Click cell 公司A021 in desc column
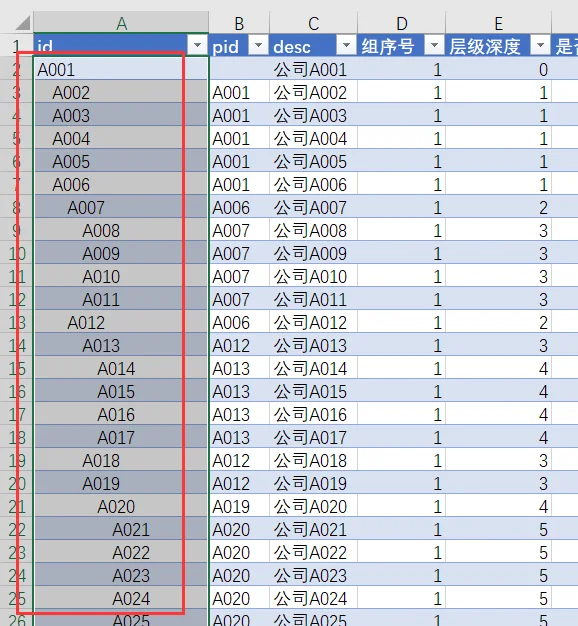The height and width of the screenshot is (626, 578). click(x=314, y=530)
